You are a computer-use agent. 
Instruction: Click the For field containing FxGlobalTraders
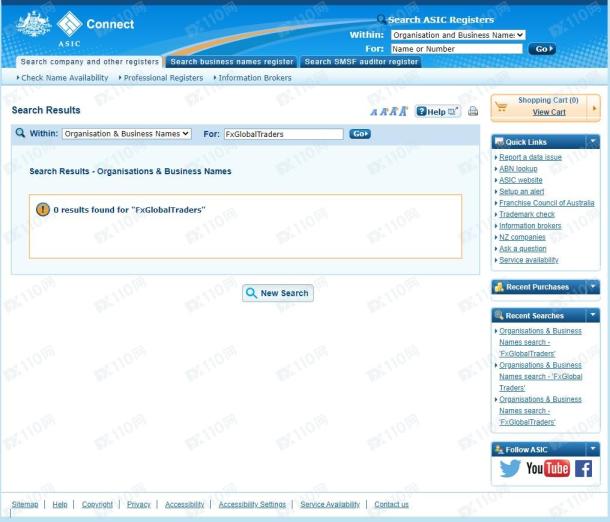[x=284, y=134]
